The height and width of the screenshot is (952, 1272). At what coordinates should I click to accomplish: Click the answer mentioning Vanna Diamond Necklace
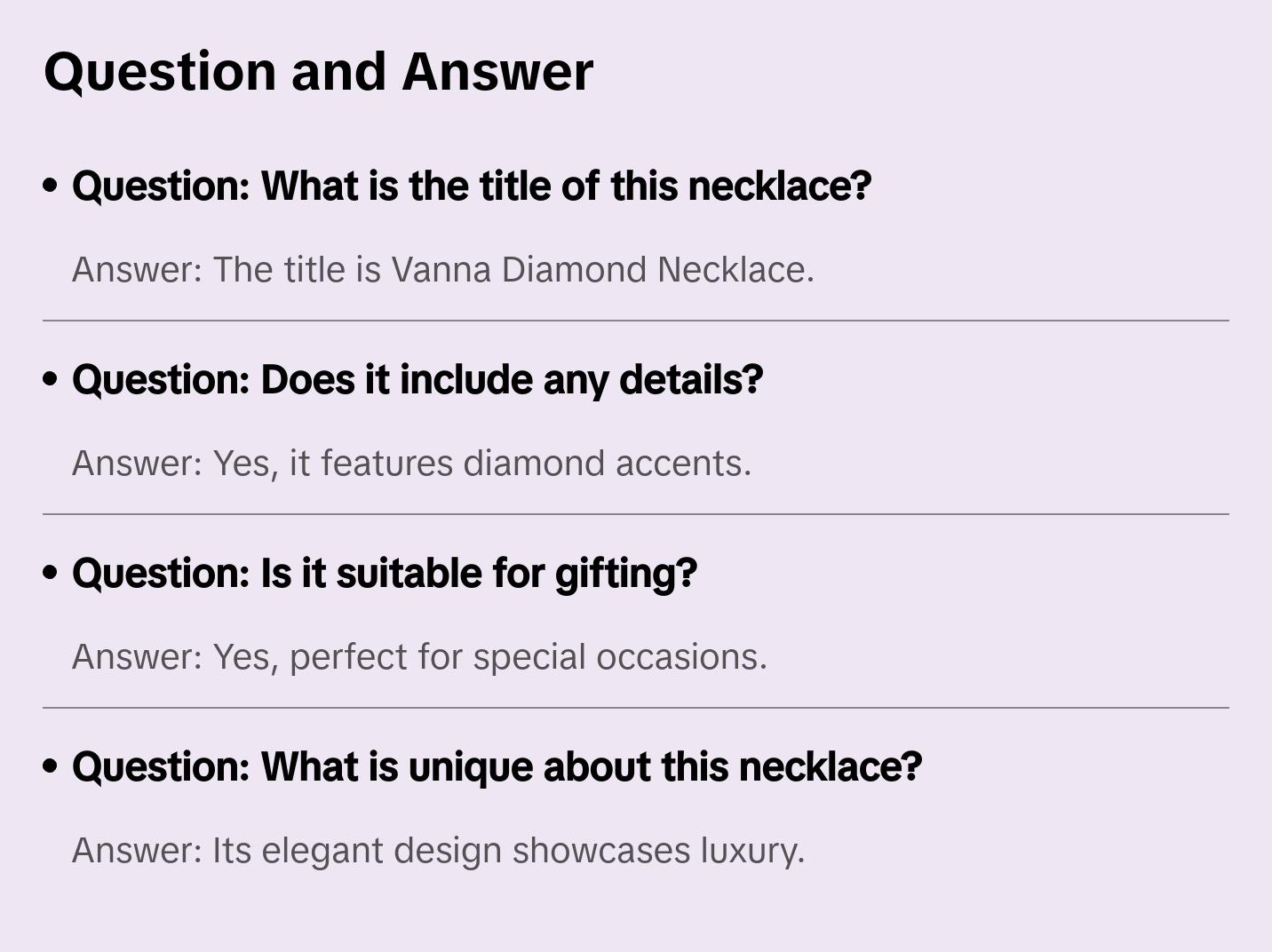(x=442, y=270)
